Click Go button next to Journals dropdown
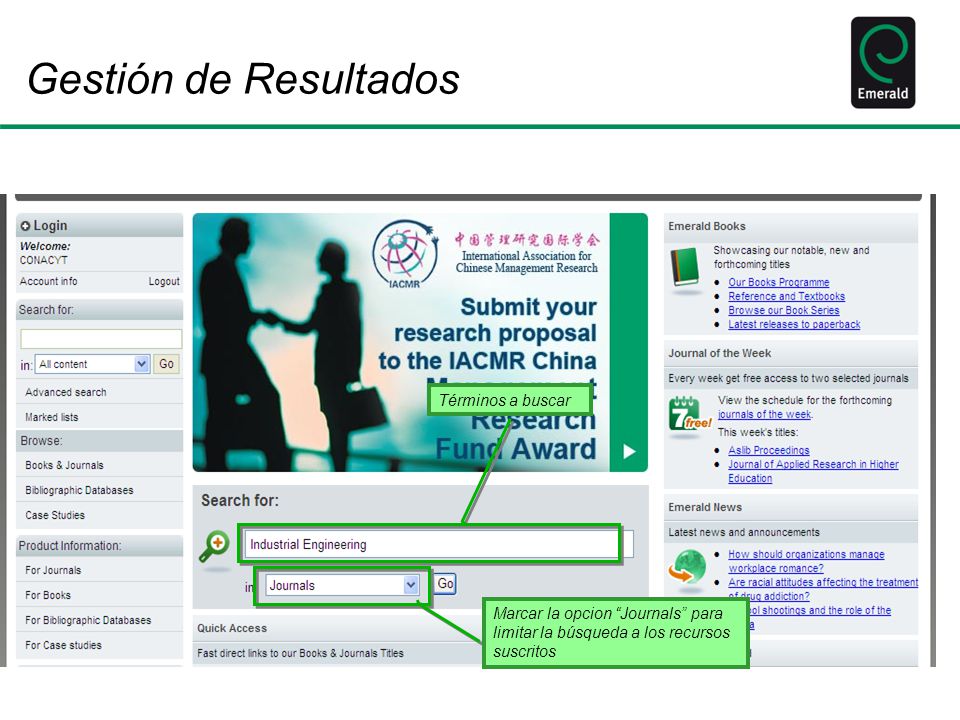This screenshot has width=960, height=720. coord(445,583)
